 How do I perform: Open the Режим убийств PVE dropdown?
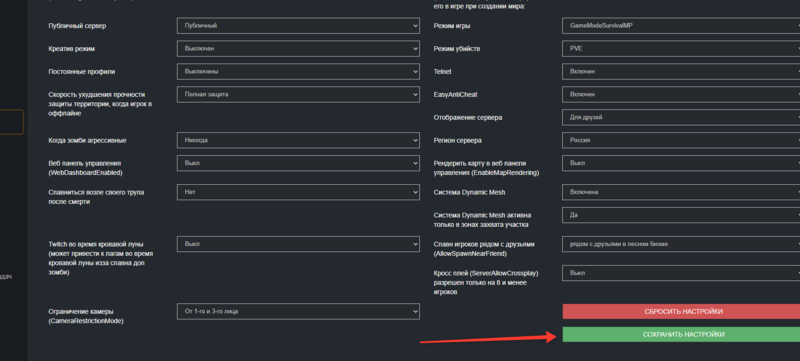click(x=681, y=48)
